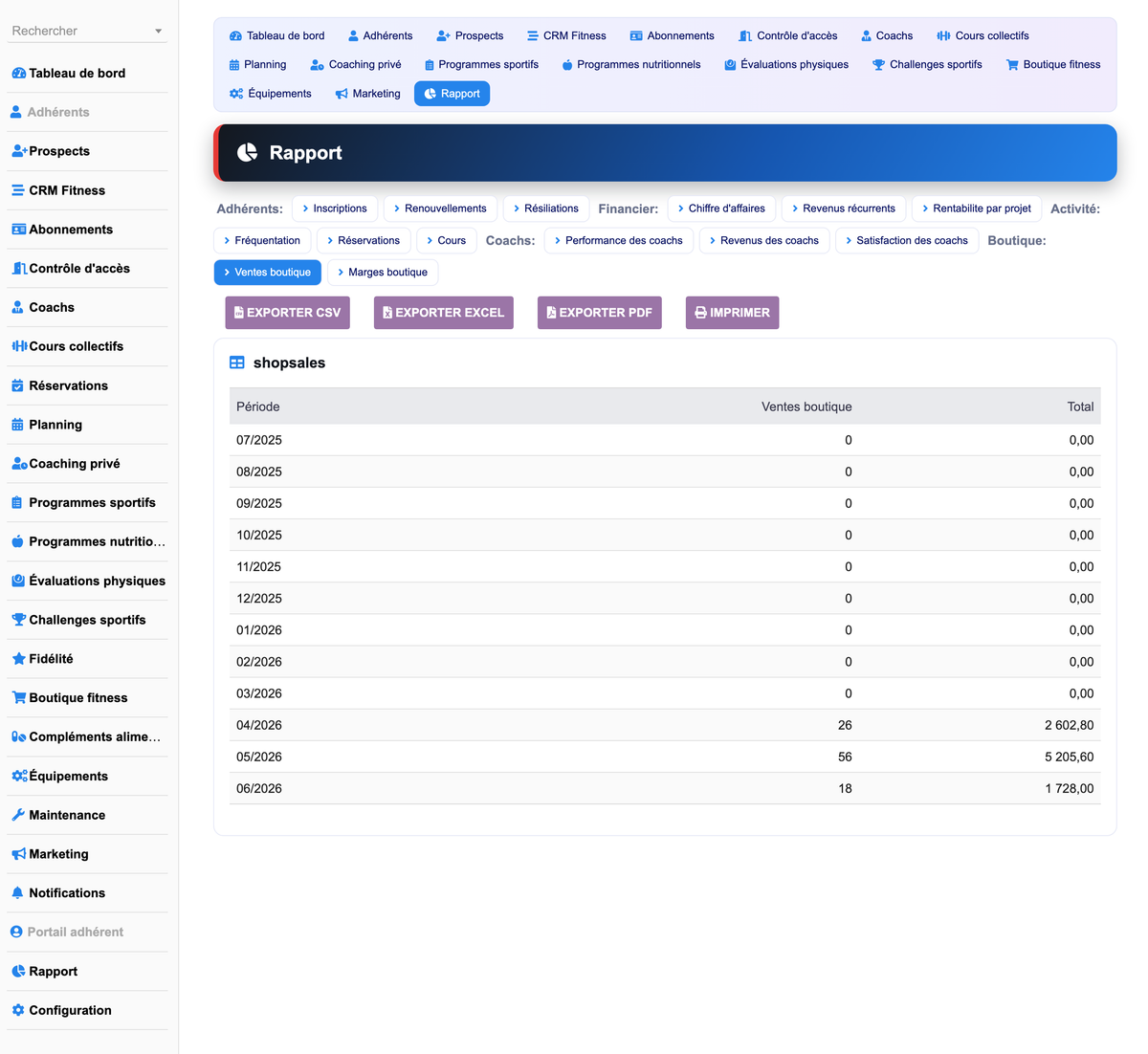Click the Évaluations physiques icon in sidebar
The width and height of the screenshot is (1148, 1054).
pos(18,581)
